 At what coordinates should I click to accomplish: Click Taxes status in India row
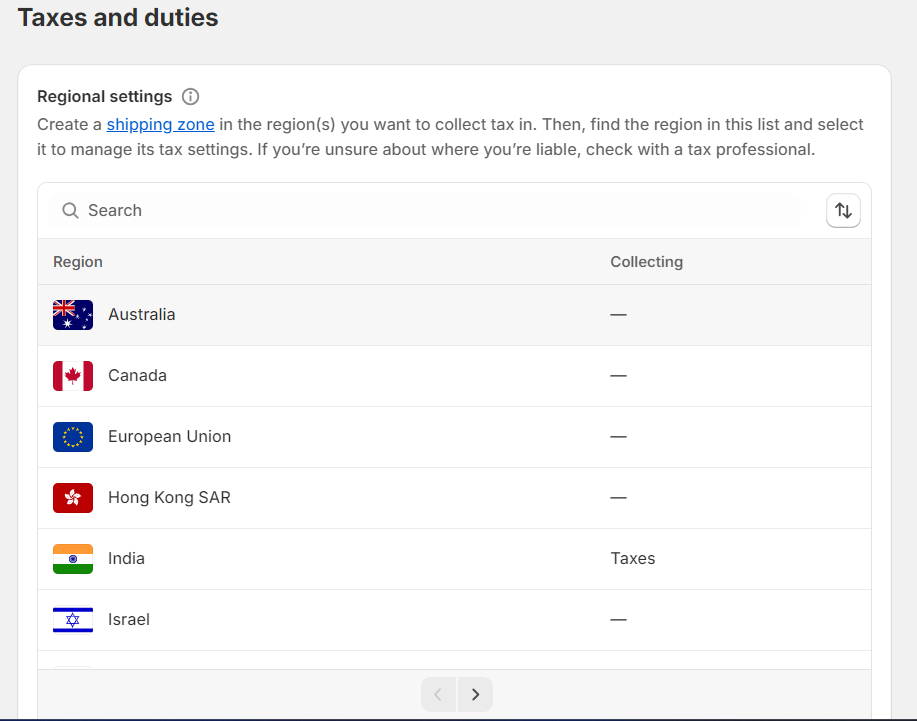point(632,559)
